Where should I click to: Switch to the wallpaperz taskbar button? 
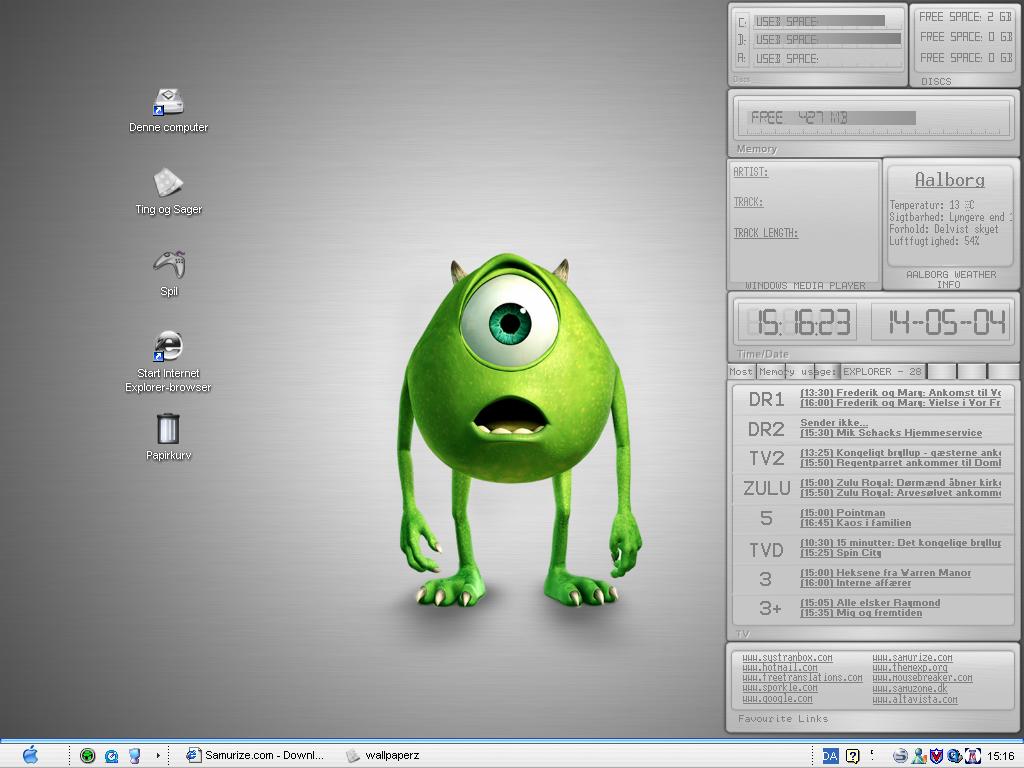tap(383, 756)
